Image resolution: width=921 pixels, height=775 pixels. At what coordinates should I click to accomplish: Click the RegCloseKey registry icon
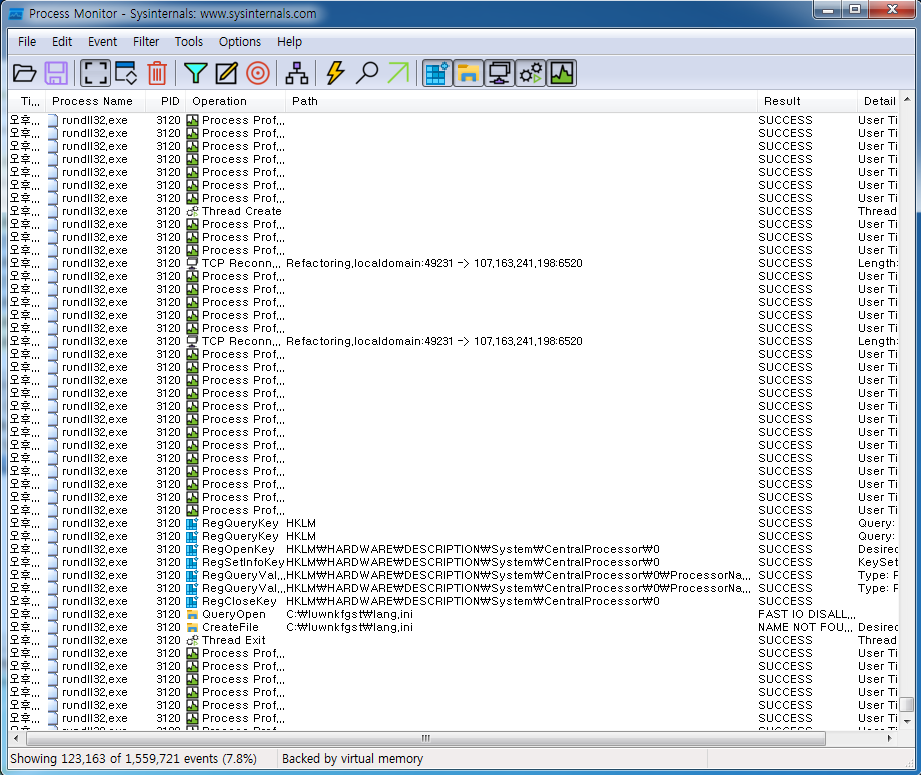pyautogui.click(x=192, y=602)
